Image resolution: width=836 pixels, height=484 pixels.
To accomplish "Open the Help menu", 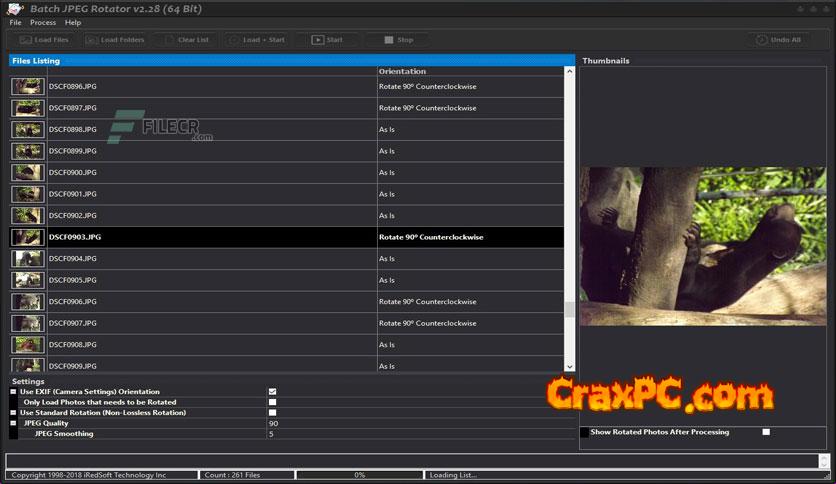I will tap(73, 22).
